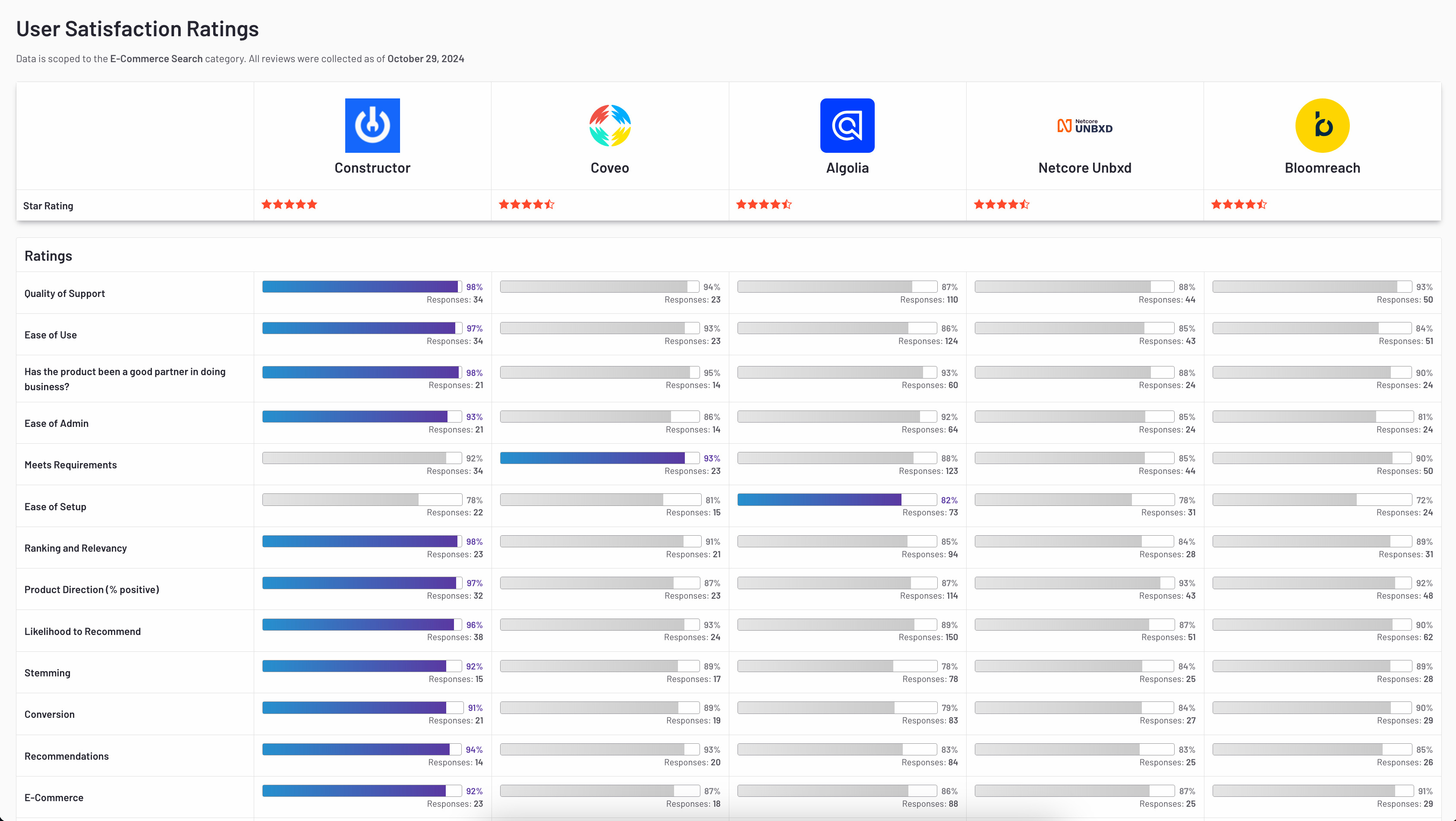1456x821 pixels.
Task: Click Constructor's Ranking and Relevancy 98% bar
Action: click(362, 542)
